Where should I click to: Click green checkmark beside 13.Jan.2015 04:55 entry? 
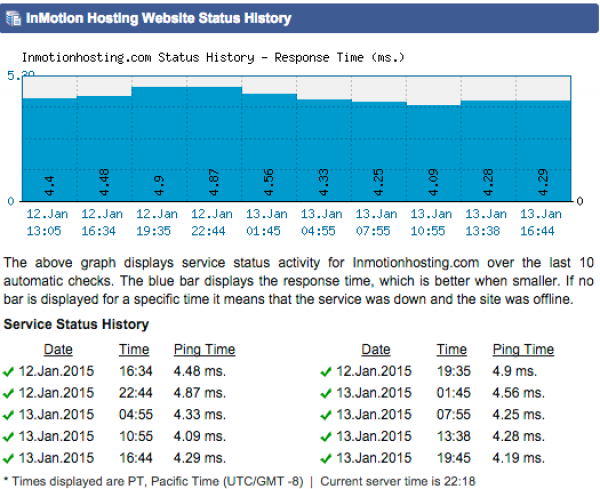(10, 415)
